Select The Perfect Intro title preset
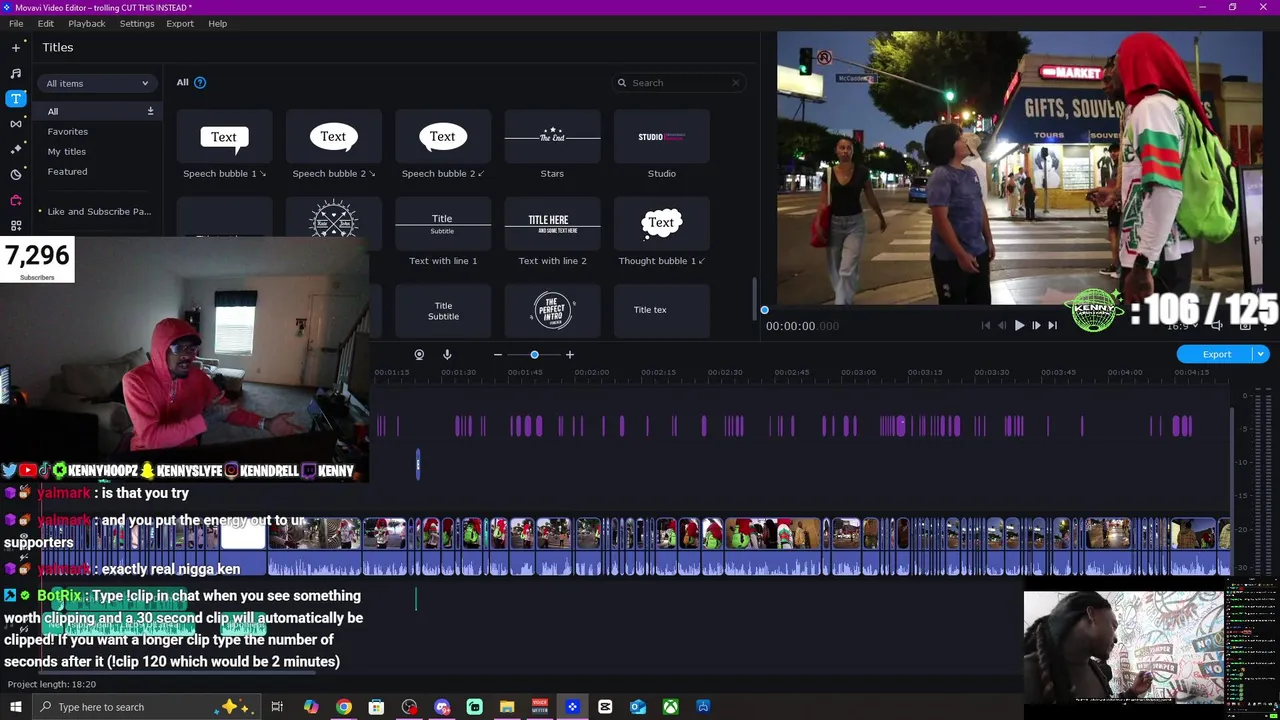The image size is (1280, 720). coord(552,311)
